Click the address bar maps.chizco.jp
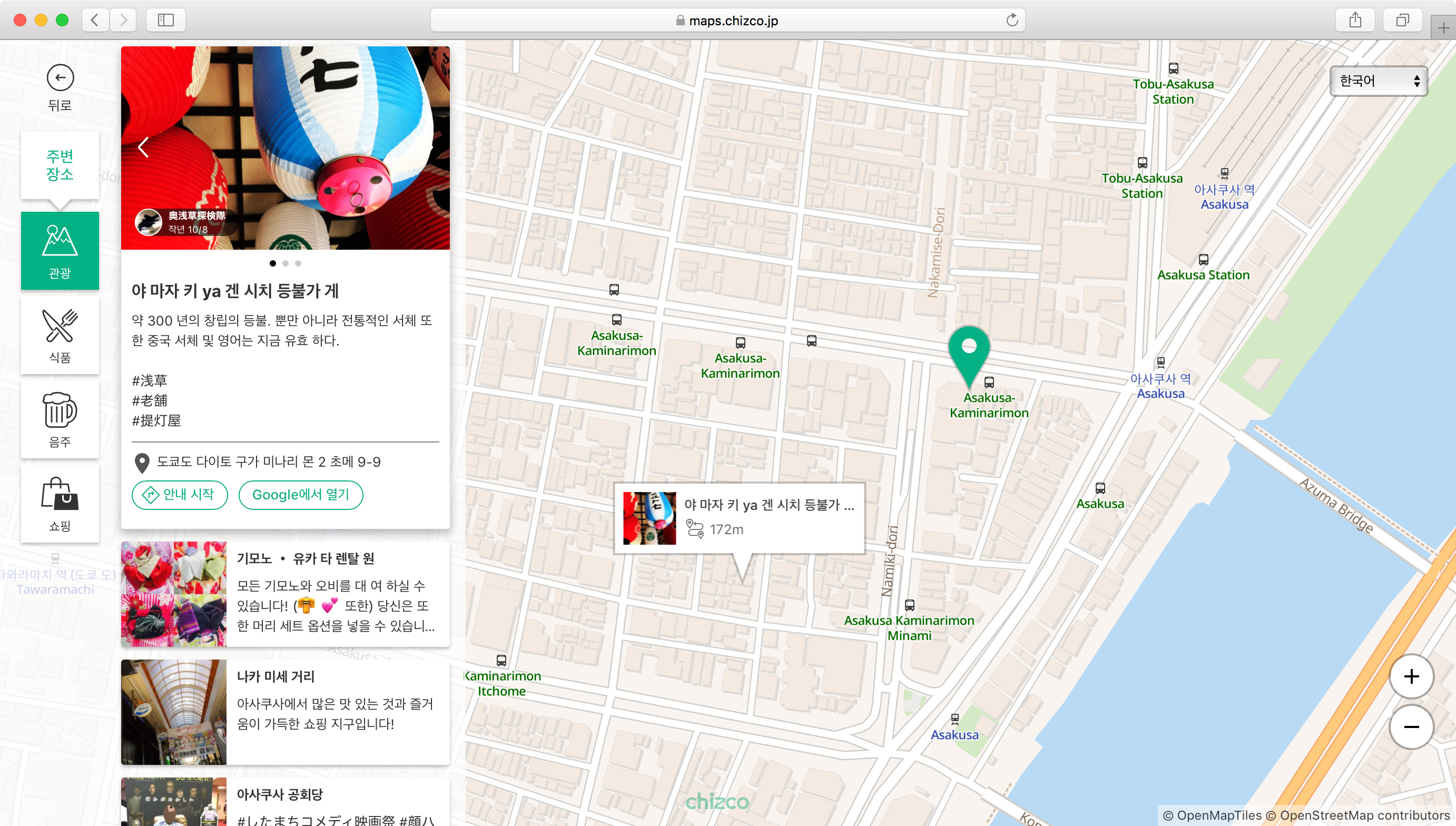The image size is (1456, 826). 727,21
